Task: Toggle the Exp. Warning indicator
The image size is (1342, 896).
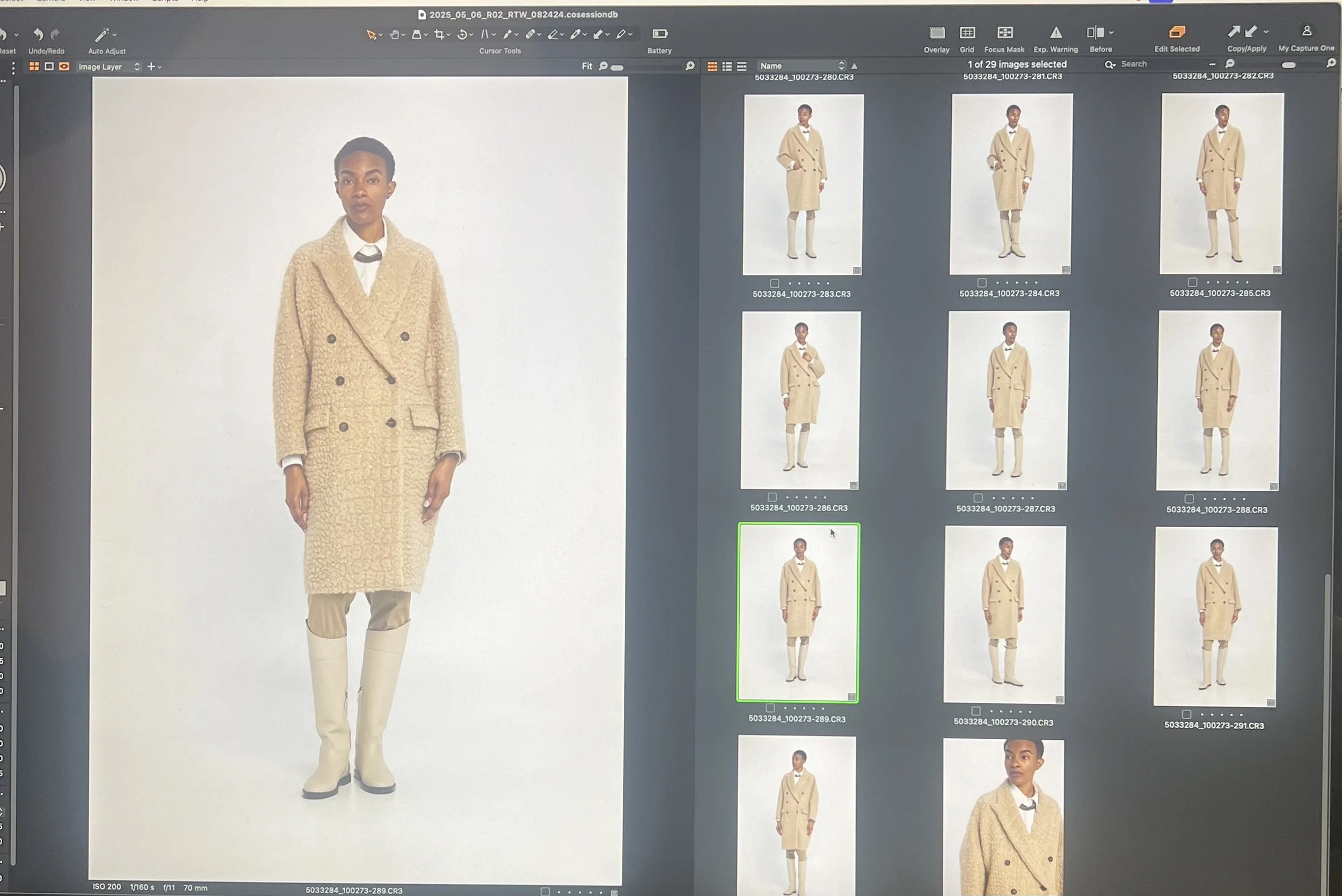Action: 1056,33
